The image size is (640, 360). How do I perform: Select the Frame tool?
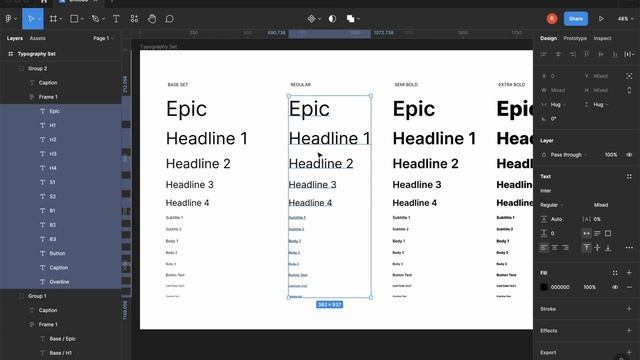[53, 19]
